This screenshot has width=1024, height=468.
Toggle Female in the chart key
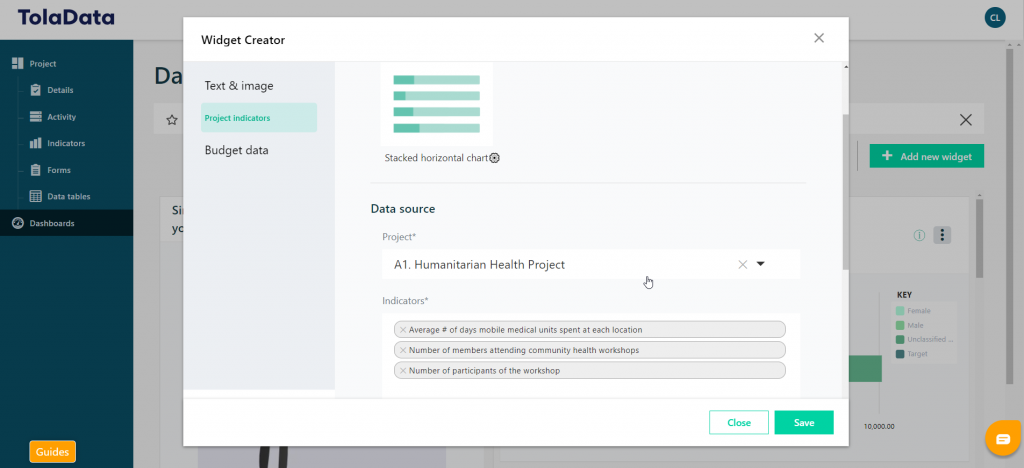coord(913,311)
